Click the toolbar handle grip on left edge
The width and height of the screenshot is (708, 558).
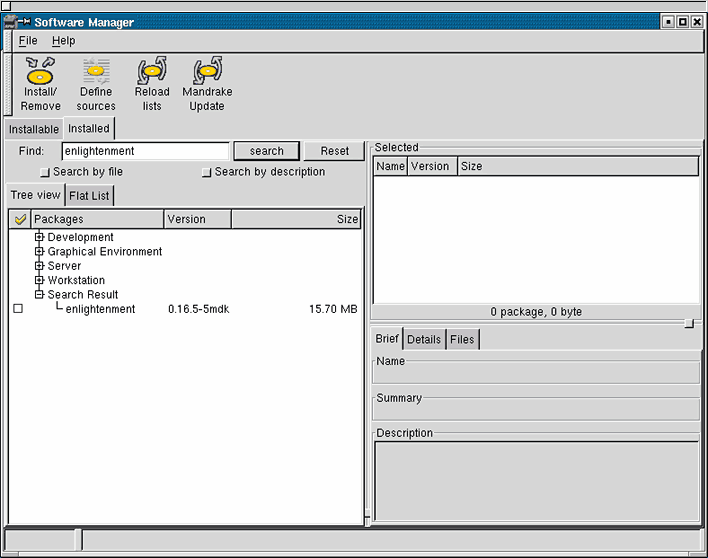click(x=8, y=84)
